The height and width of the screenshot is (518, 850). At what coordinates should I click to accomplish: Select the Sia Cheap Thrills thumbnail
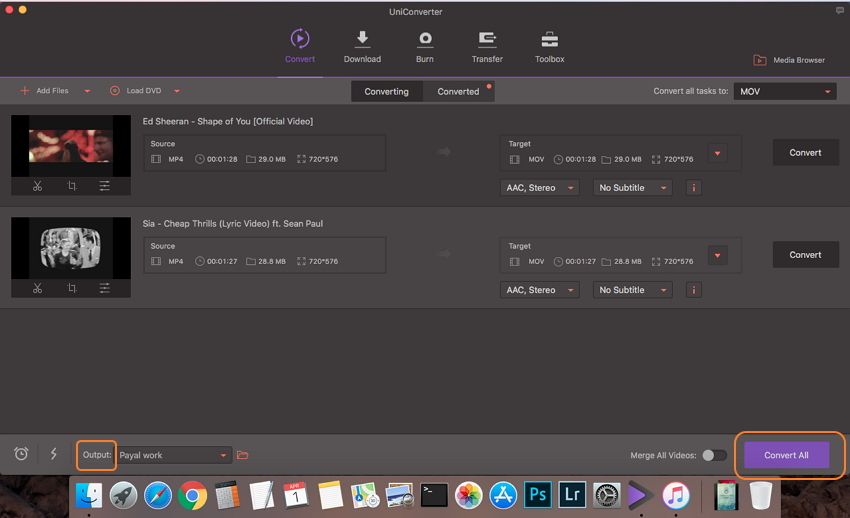pos(71,248)
